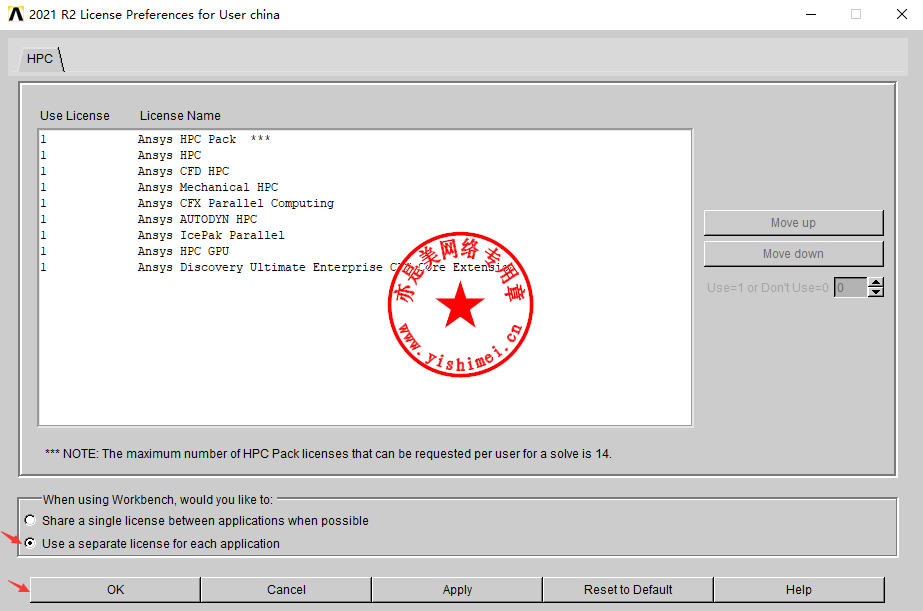Close the License Preferences window
Image resolution: width=923 pixels, height=611 pixels.
(x=902, y=14)
